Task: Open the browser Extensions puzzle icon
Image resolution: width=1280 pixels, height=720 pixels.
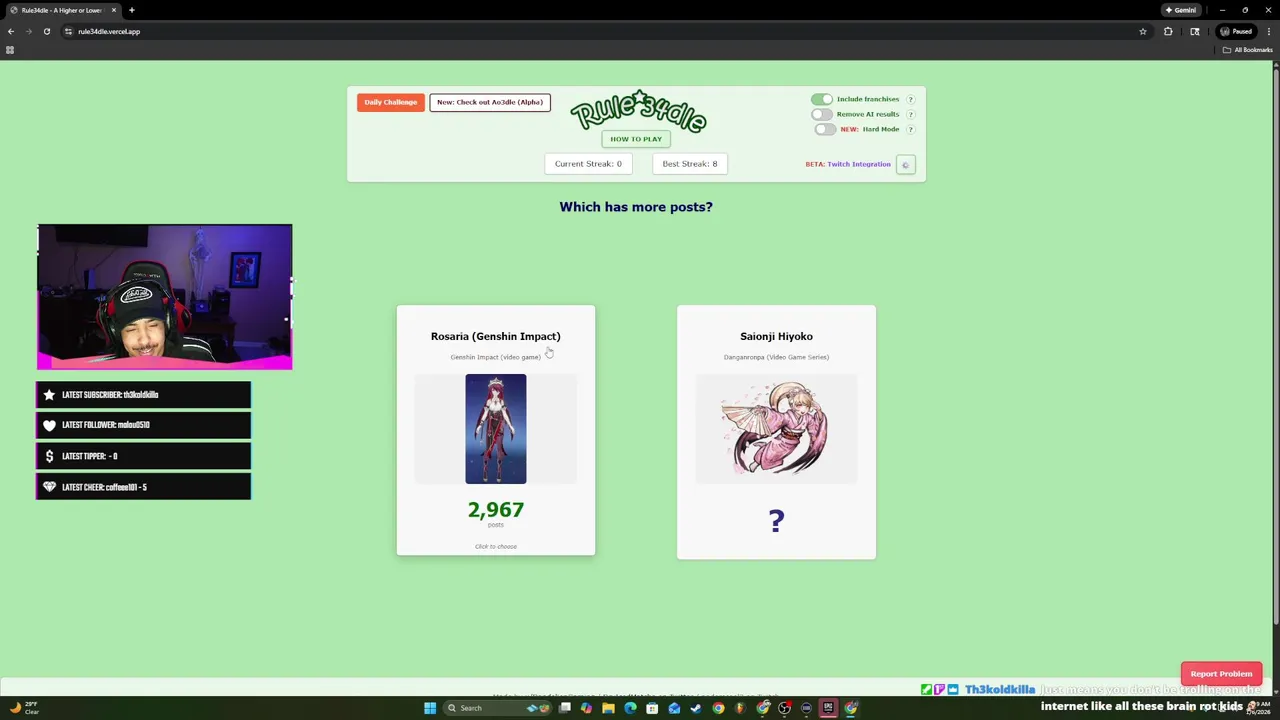Action: [x=1168, y=31]
